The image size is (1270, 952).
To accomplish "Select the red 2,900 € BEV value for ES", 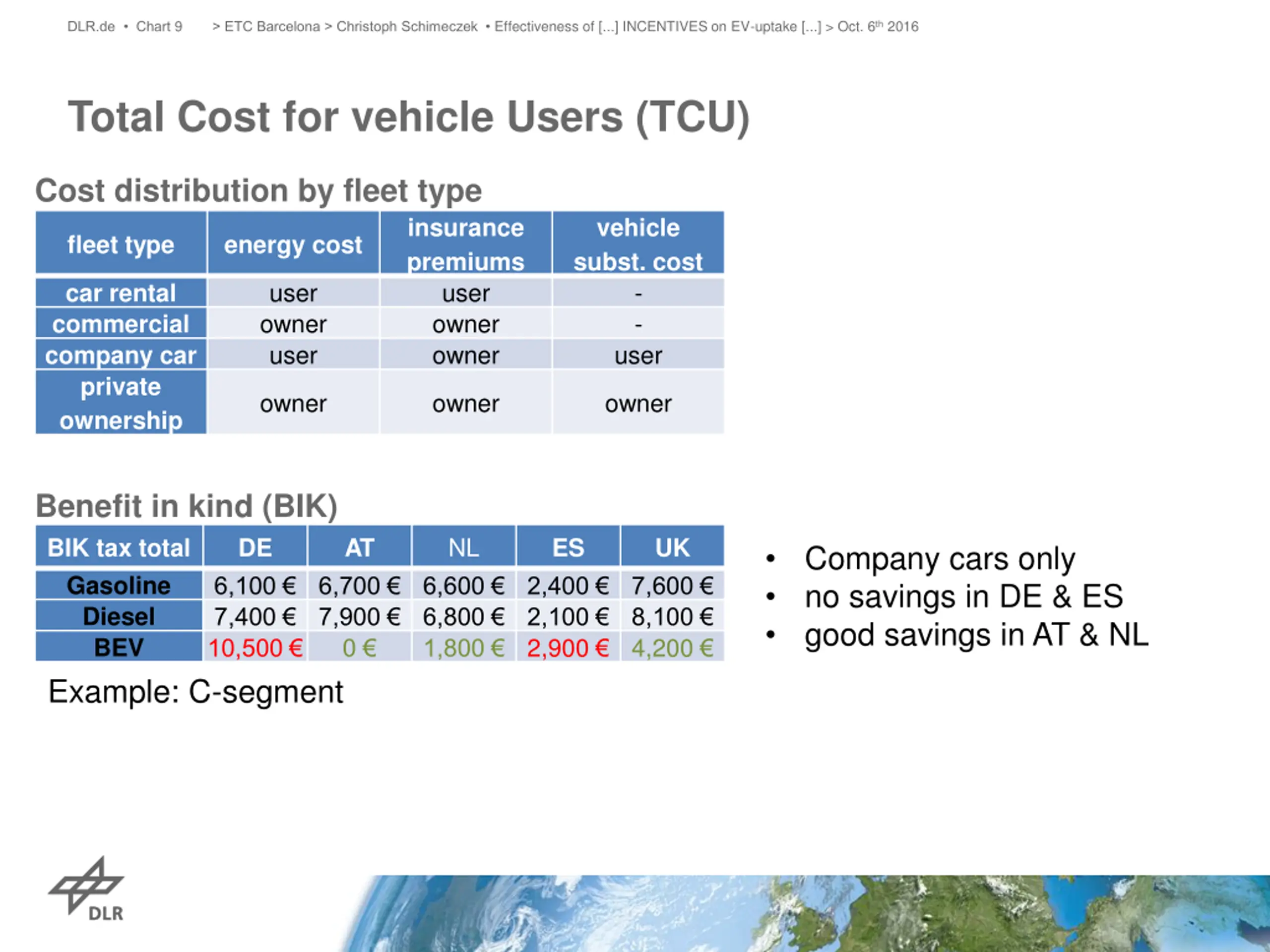I will (x=568, y=648).
